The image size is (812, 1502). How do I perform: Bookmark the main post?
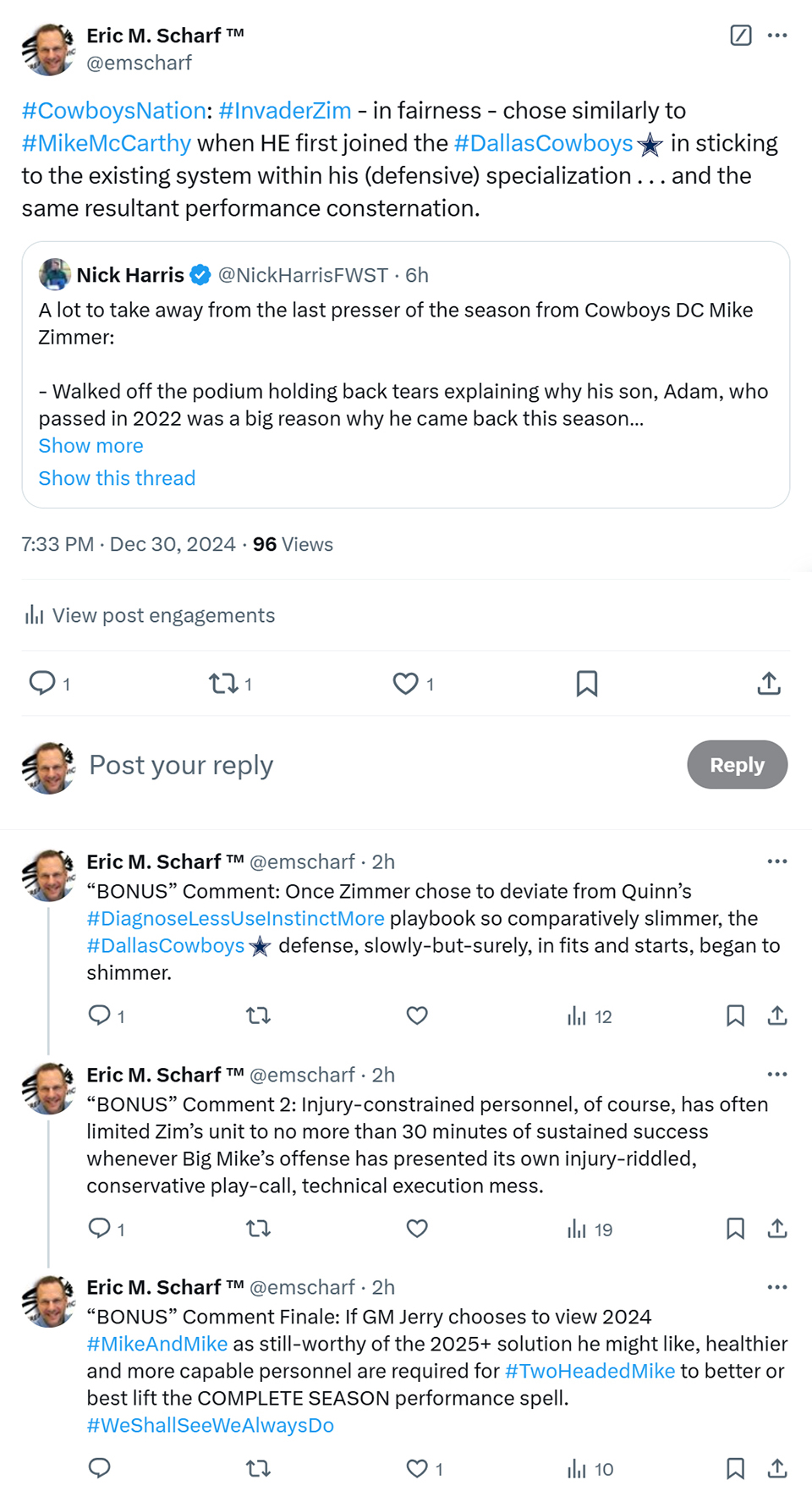coord(587,683)
